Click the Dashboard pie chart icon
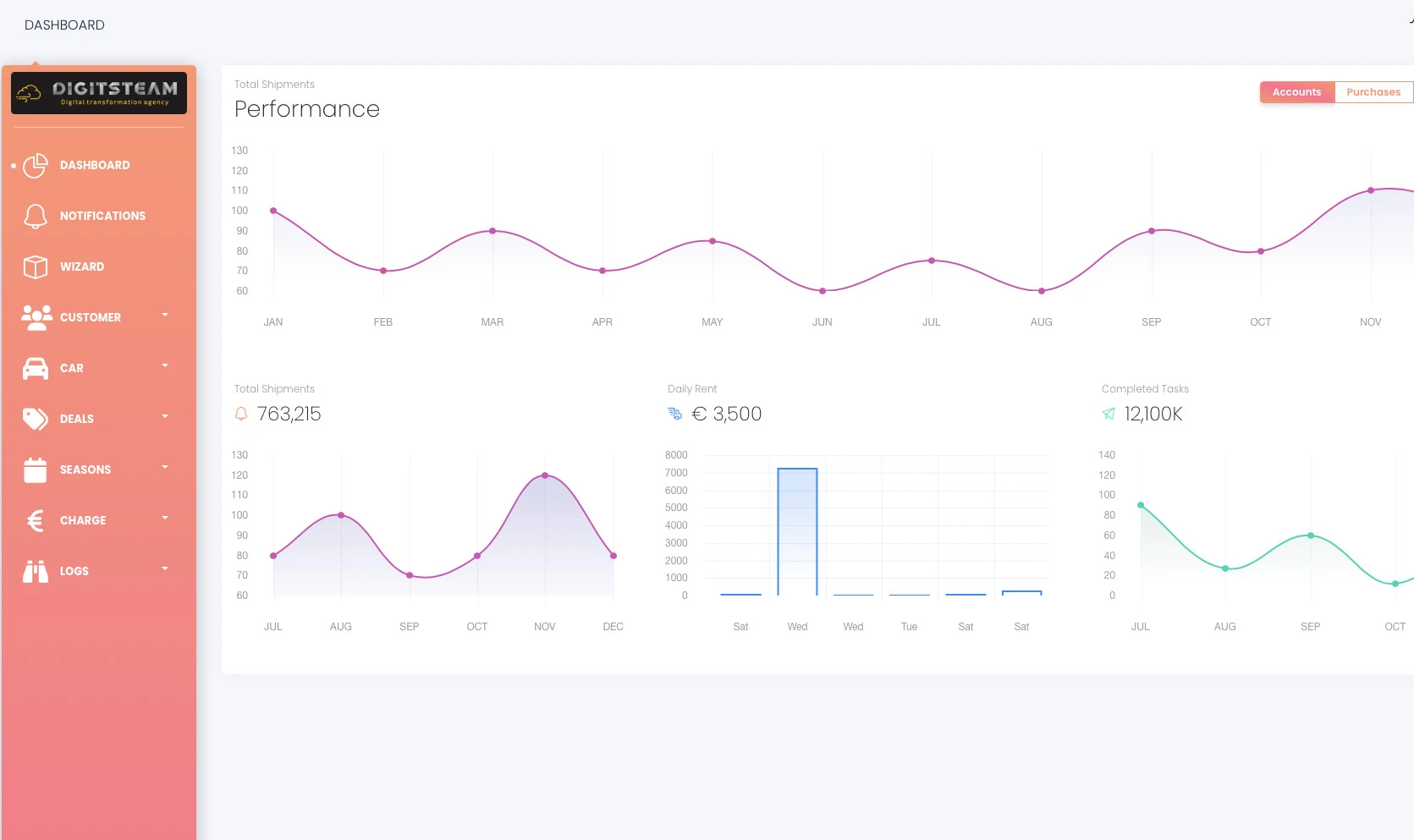Viewport: 1414px width, 840px height. click(x=36, y=166)
